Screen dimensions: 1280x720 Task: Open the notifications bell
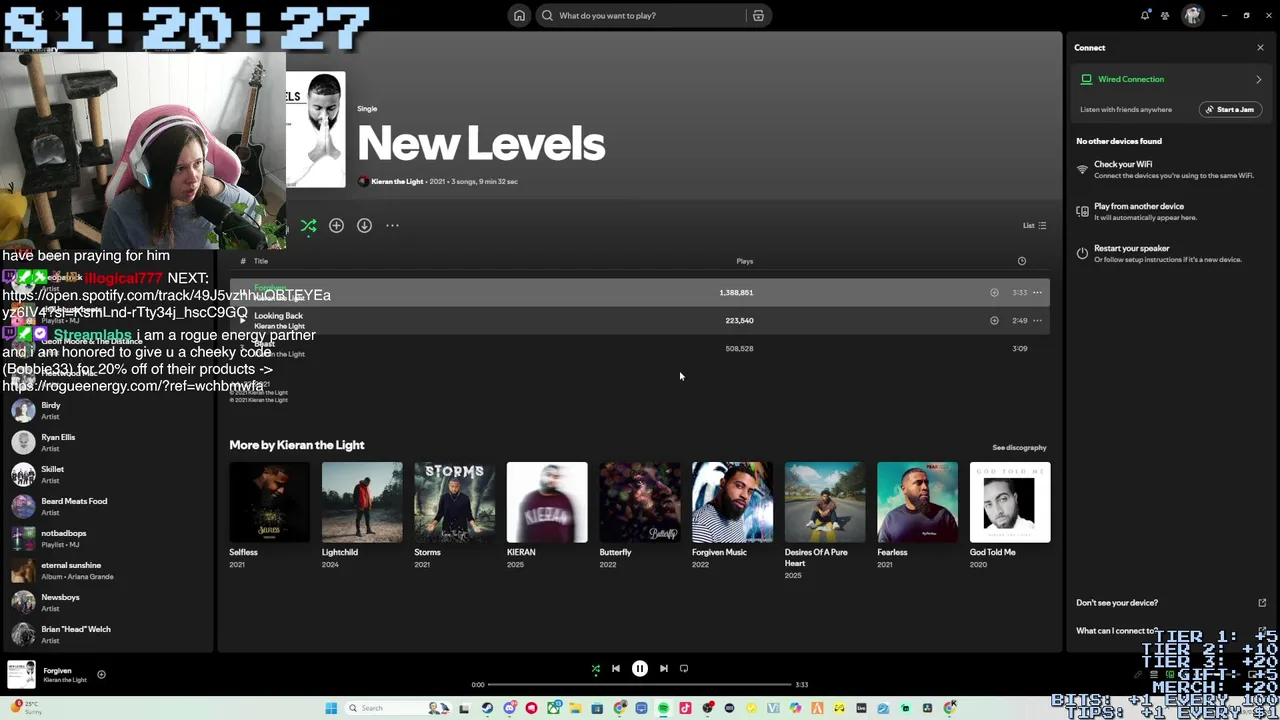1145,15
